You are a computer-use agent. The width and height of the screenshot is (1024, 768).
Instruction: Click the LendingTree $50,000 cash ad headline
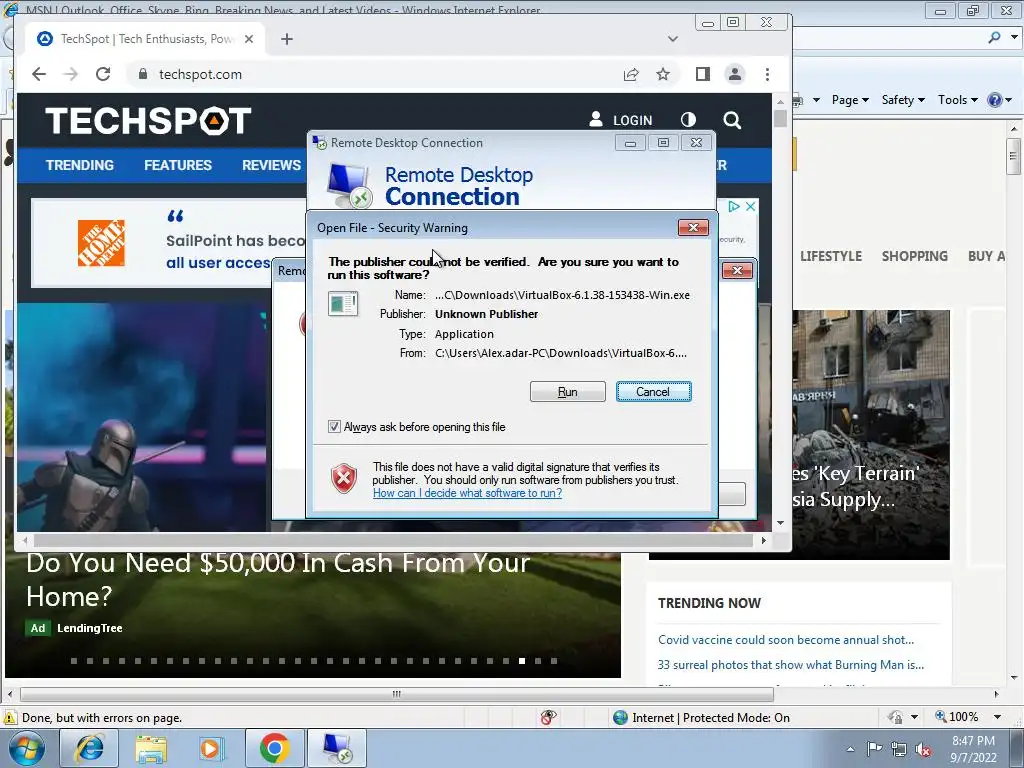278,580
